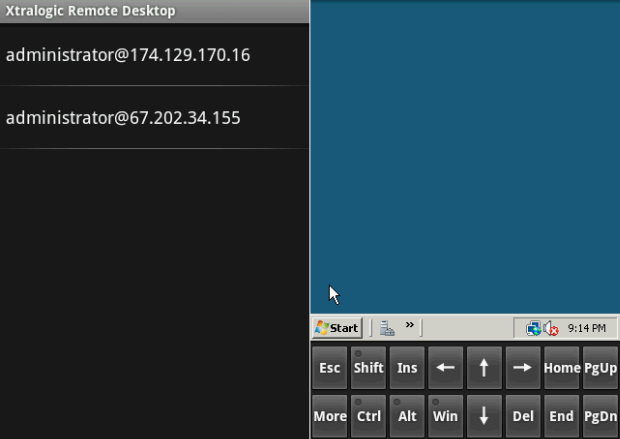Open the computer icon in Quick Launch
This screenshot has height=439, width=620.
coord(387,328)
